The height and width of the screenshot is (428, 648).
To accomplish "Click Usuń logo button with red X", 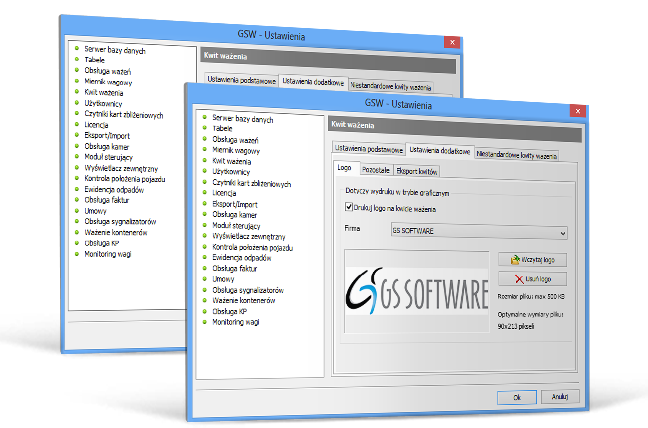I will tap(533, 279).
